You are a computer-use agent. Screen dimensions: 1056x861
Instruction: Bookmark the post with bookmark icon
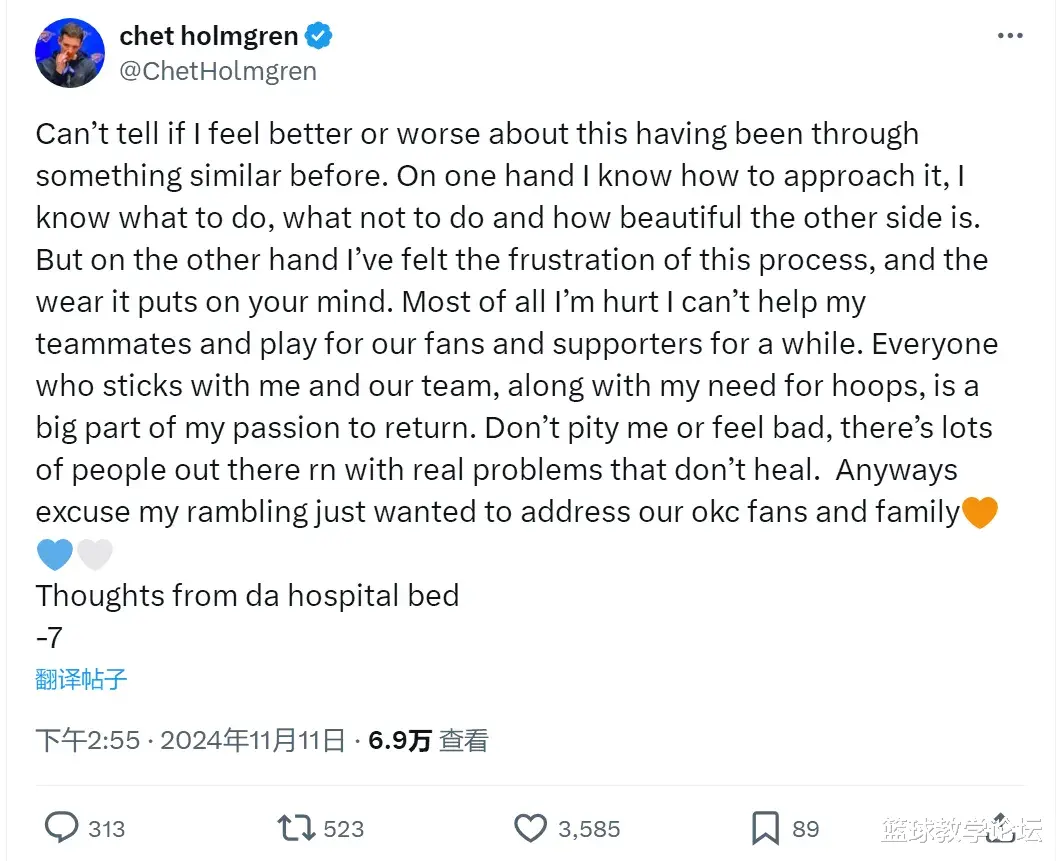tap(765, 828)
